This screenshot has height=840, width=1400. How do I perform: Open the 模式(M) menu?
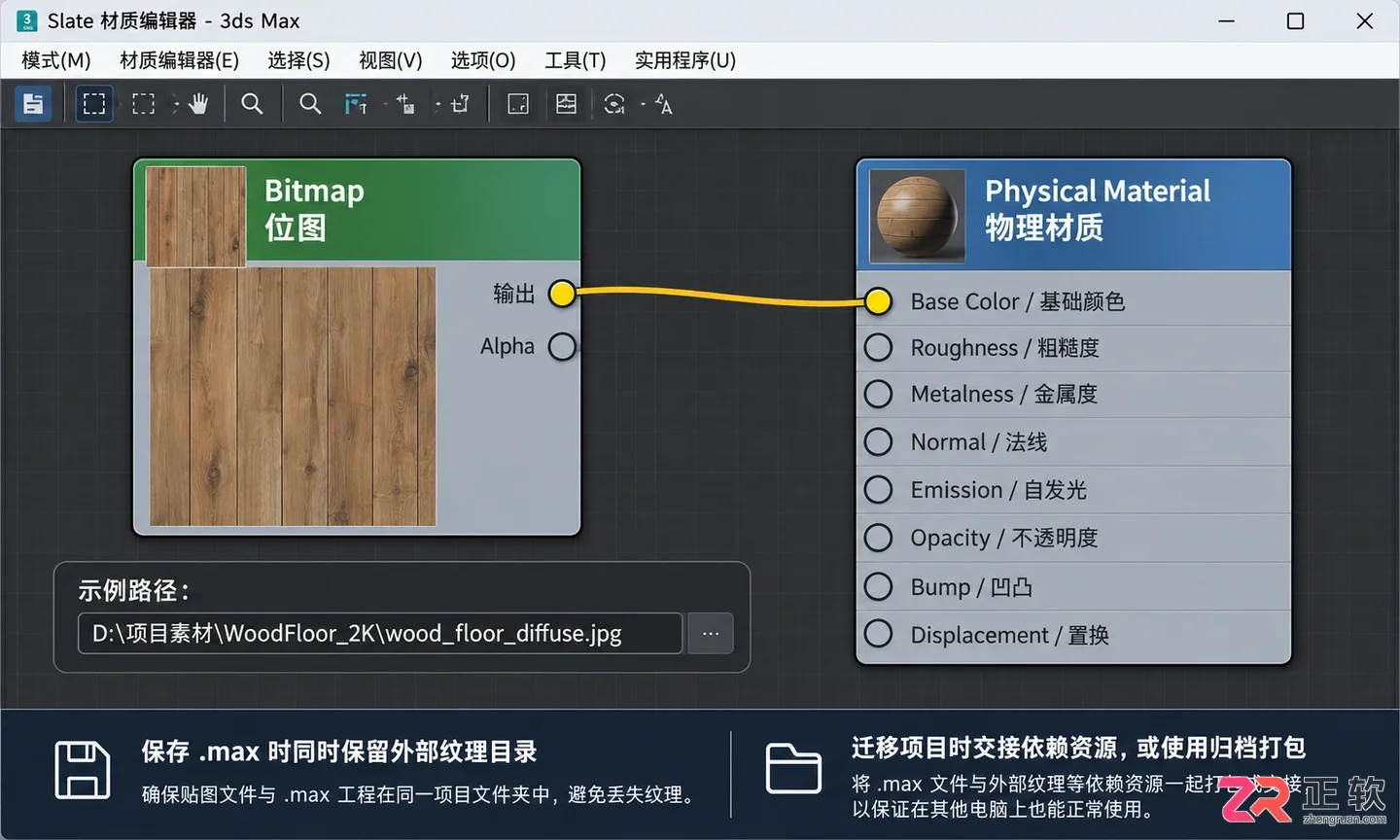[56, 60]
